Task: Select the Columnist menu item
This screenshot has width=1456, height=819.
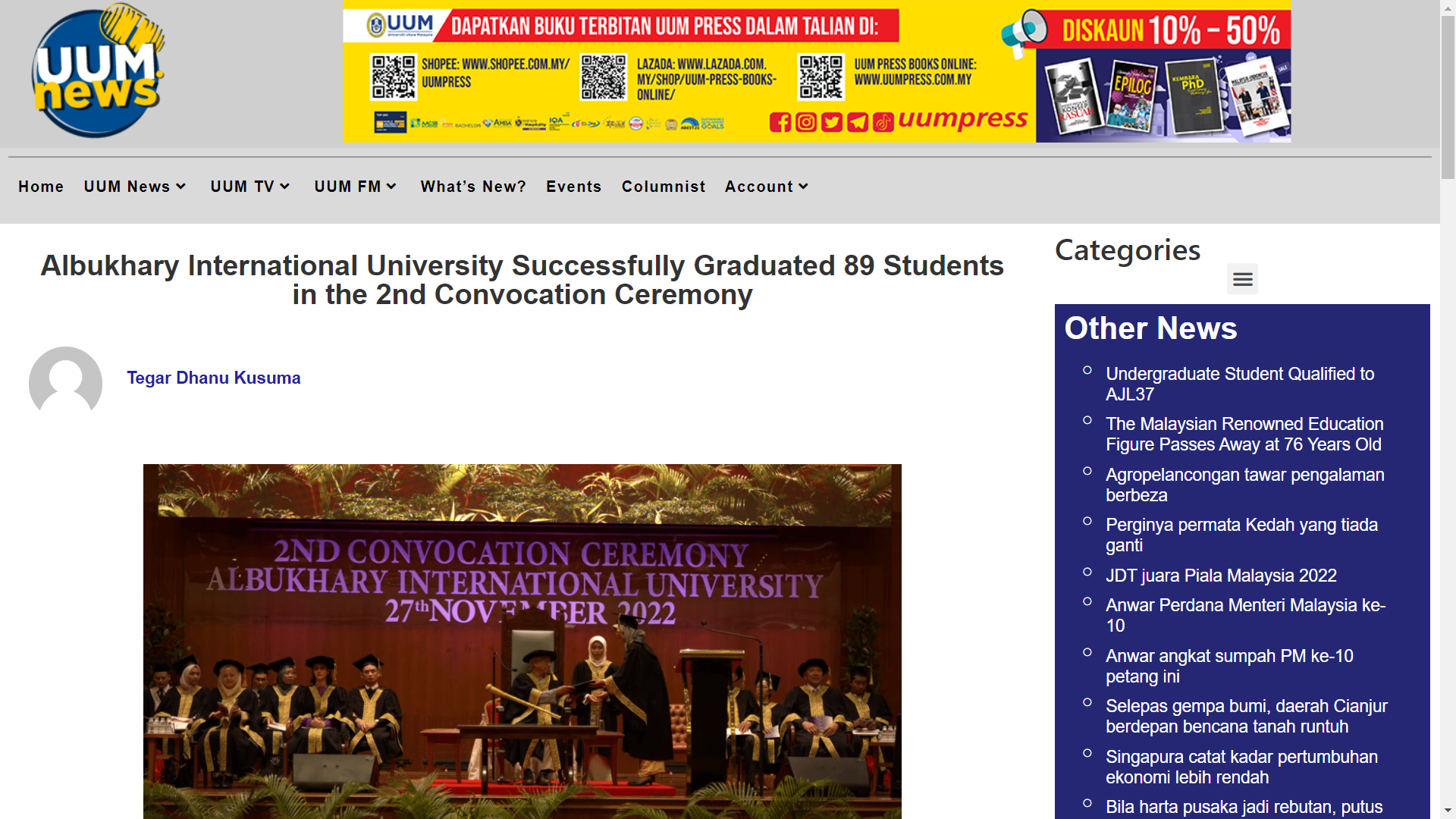Action: click(x=664, y=187)
